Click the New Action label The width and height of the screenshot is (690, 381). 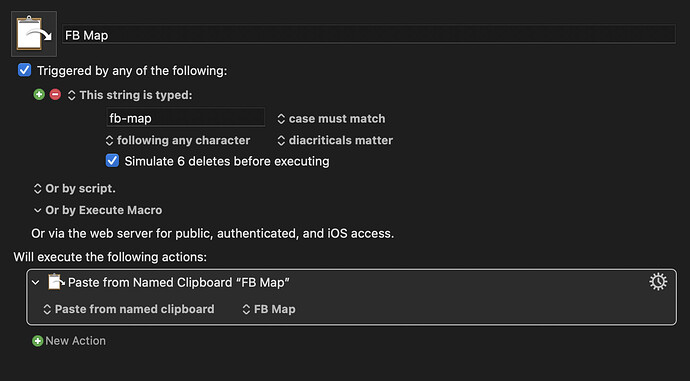[x=75, y=341]
